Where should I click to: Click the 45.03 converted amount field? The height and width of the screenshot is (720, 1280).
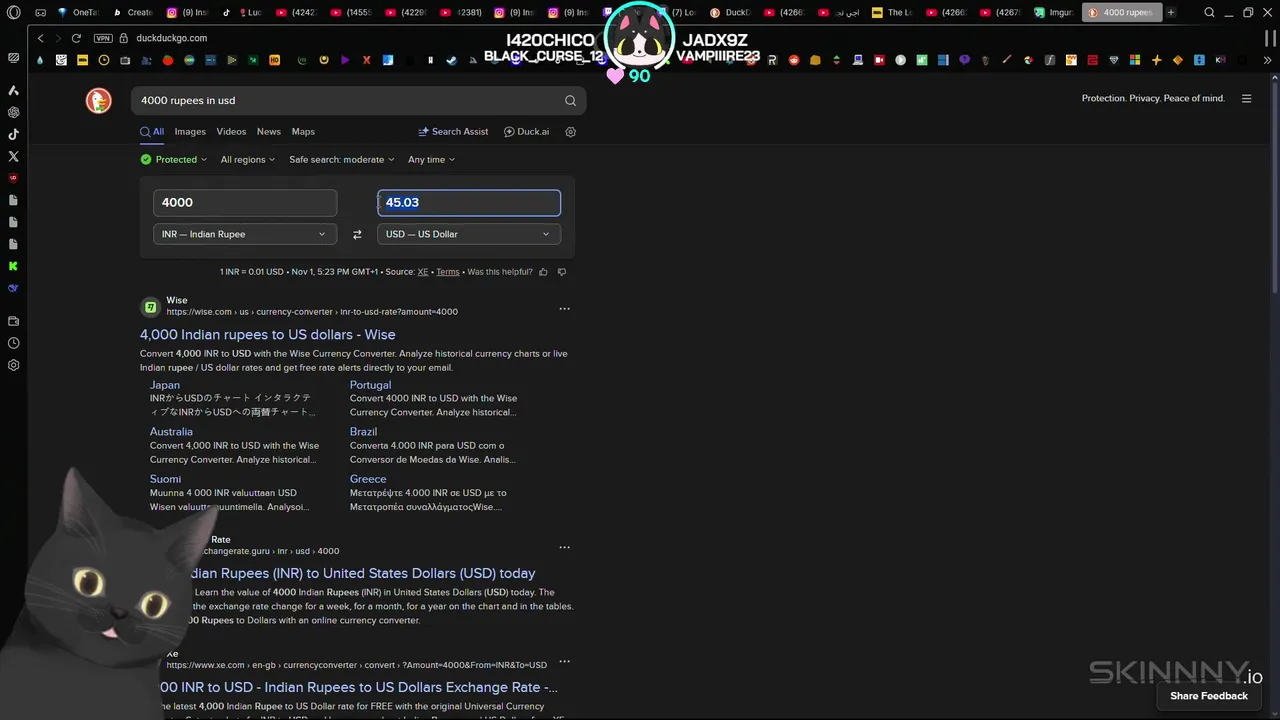pyautogui.click(x=469, y=203)
